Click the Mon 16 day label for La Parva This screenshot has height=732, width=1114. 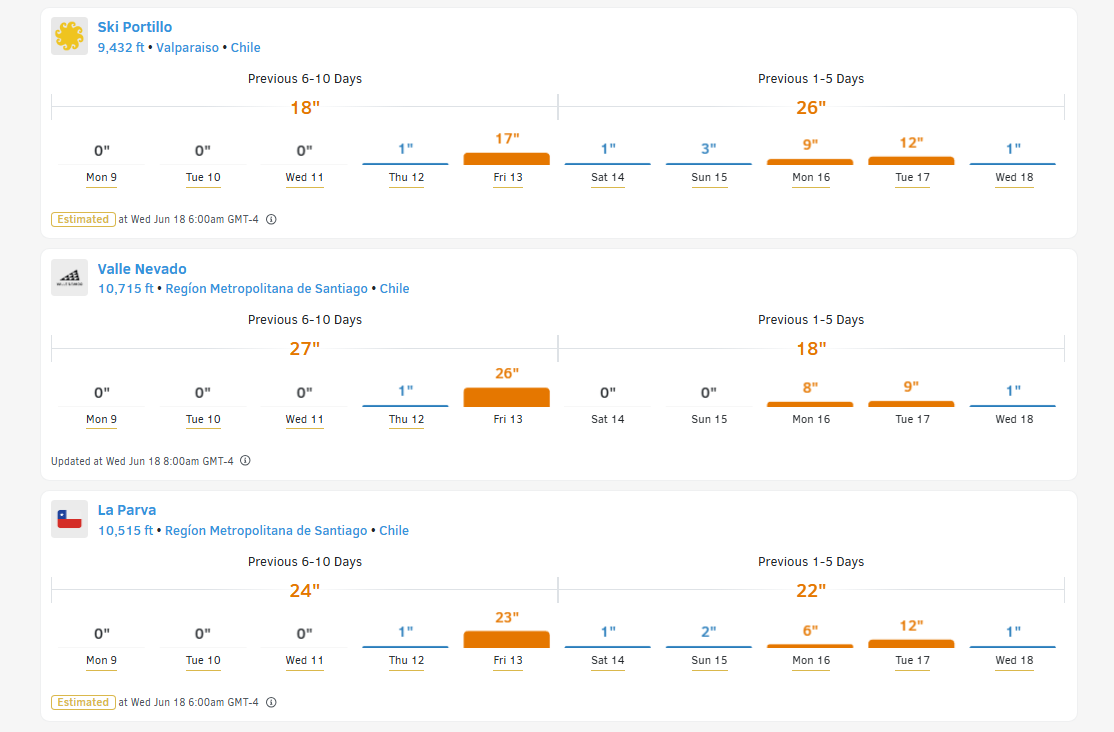click(811, 660)
